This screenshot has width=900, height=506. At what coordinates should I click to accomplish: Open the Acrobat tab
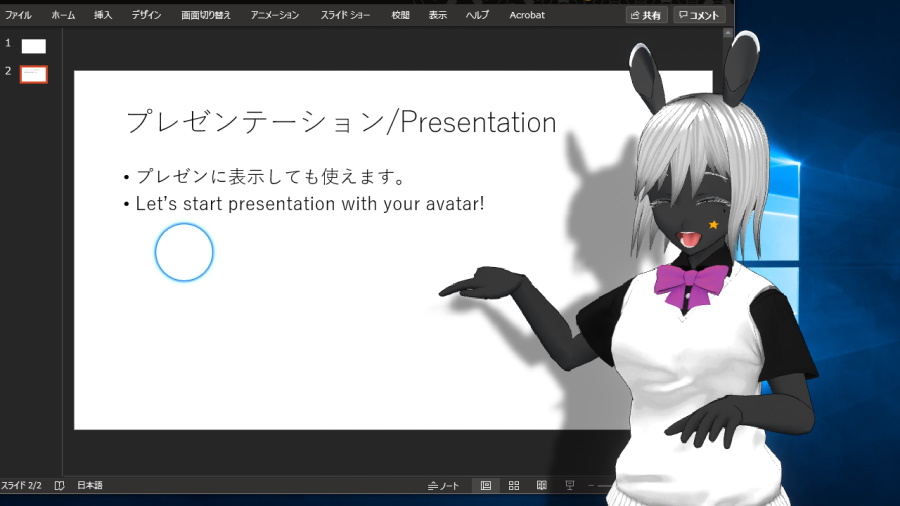[526, 15]
